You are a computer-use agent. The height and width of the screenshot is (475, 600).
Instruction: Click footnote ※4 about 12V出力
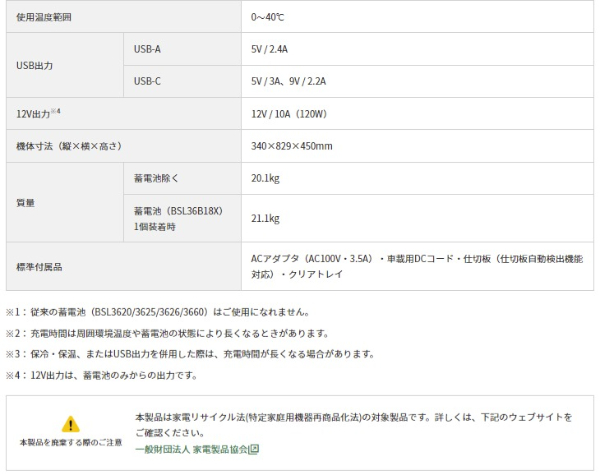[102, 375]
